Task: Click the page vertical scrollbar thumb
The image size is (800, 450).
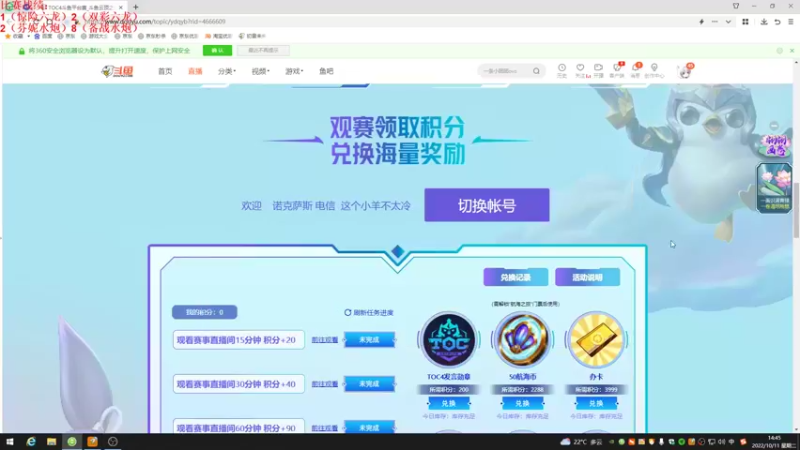Action: tap(796, 210)
